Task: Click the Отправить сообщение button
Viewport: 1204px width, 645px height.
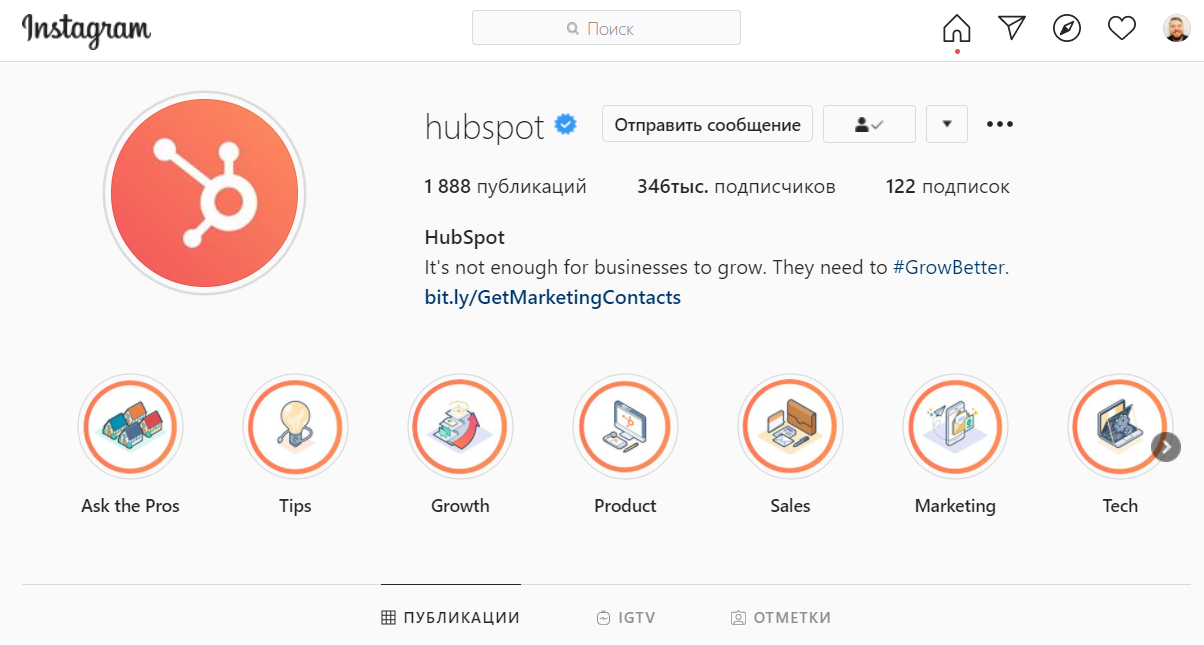Action: pos(707,125)
